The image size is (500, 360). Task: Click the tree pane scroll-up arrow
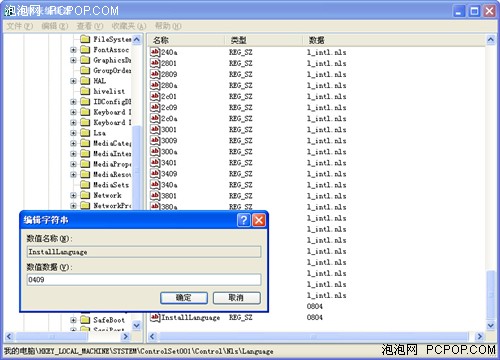(x=137, y=40)
